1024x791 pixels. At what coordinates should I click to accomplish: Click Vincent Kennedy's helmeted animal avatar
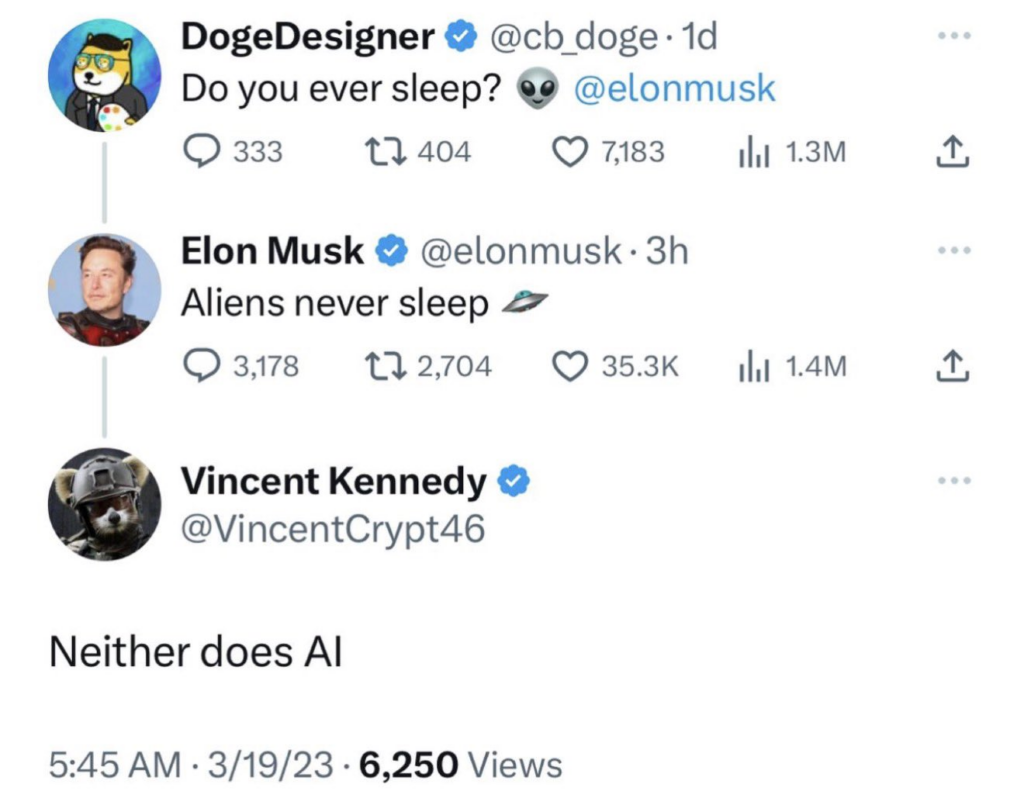[x=104, y=504]
